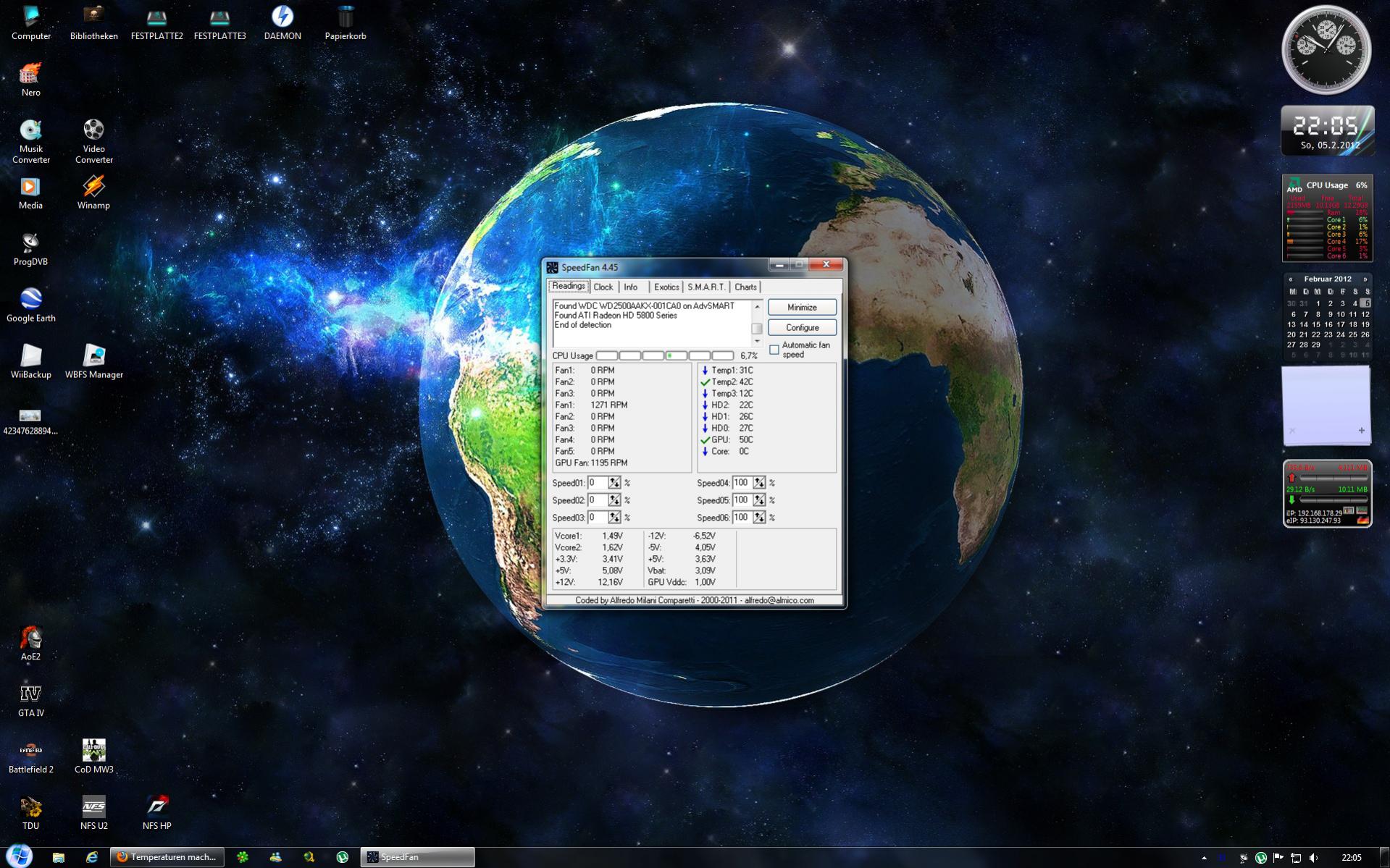Image resolution: width=1390 pixels, height=868 pixels.
Task: Open Internet Explorer from the taskbar
Action: (92, 857)
